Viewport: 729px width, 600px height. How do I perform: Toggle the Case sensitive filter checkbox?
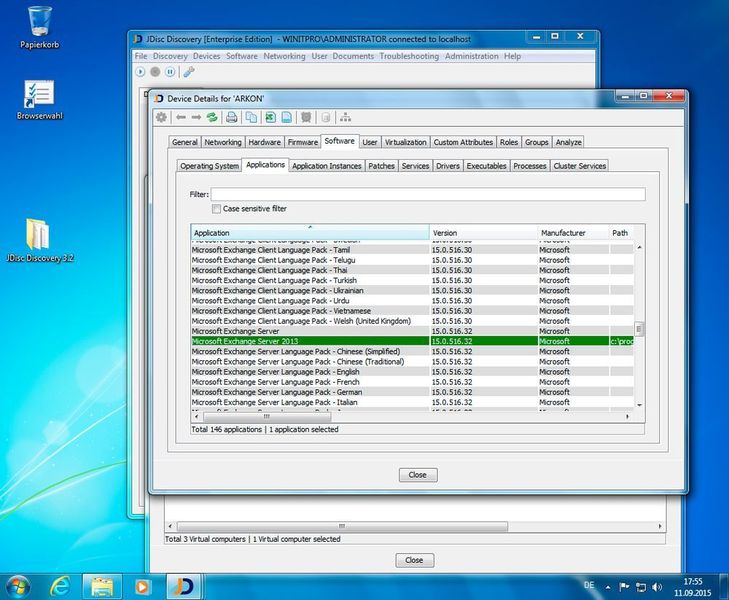coord(216,209)
